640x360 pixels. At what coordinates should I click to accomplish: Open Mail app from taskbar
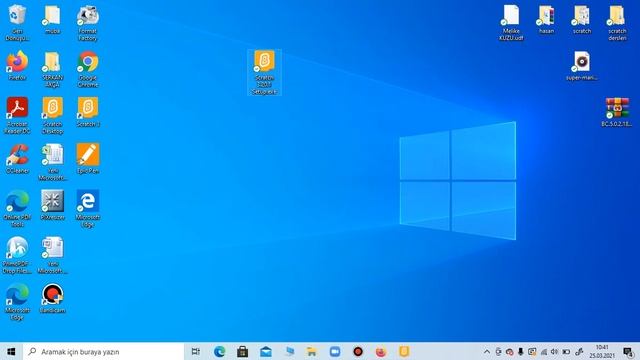tap(266, 351)
